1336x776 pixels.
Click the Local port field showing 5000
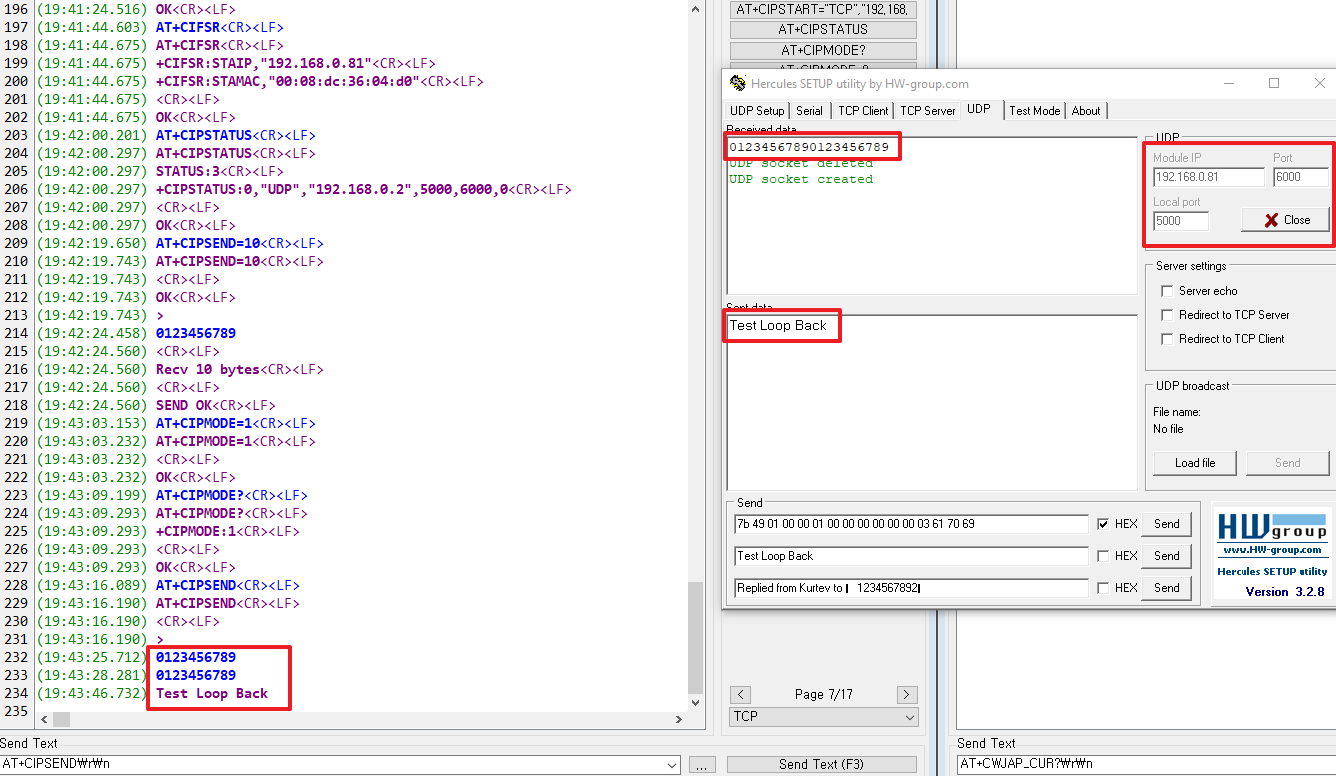pyautogui.click(x=1181, y=221)
